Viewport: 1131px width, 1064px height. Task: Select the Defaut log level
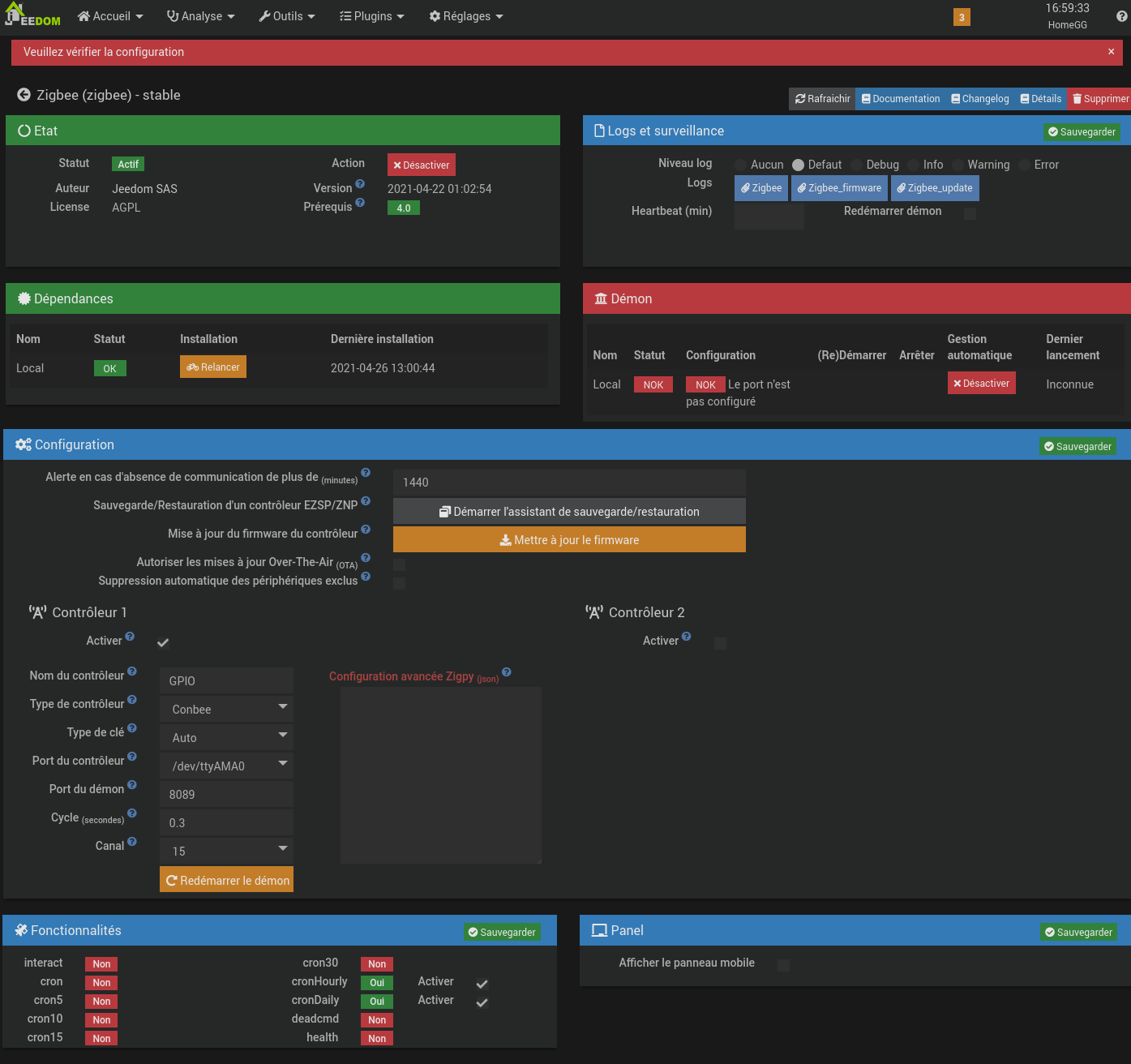[798, 165]
